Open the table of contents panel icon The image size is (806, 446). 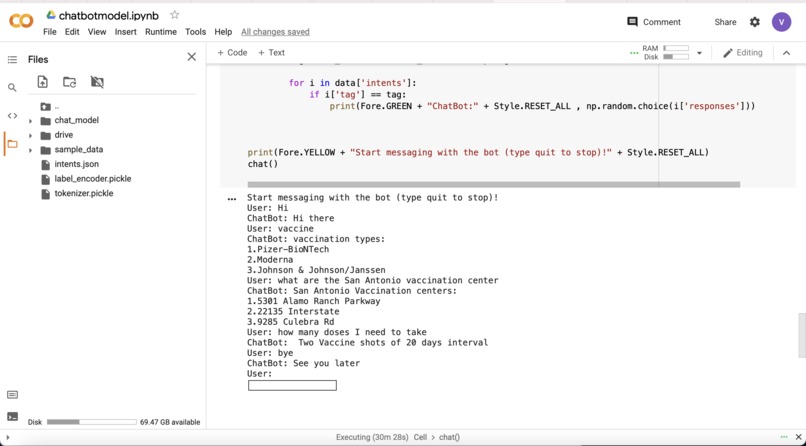coord(12,60)
